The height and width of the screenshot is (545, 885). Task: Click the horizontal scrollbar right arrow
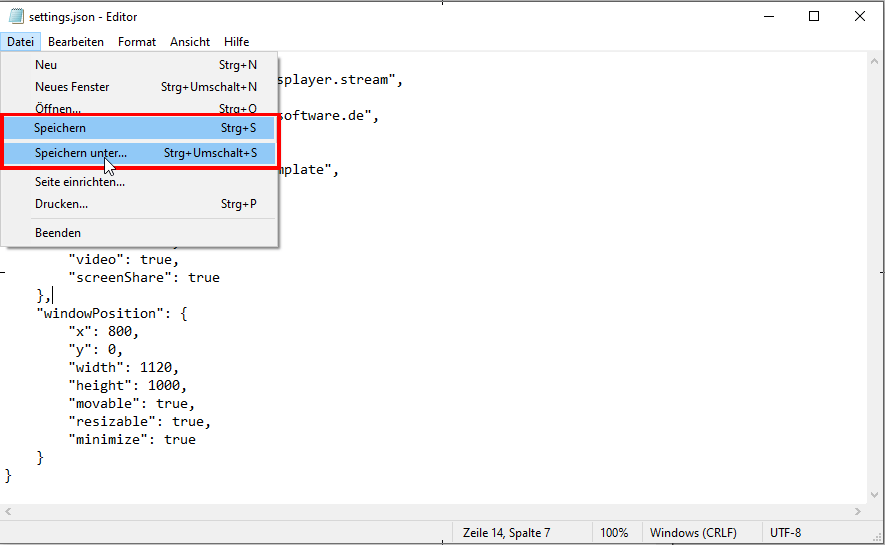click(857, 511)
